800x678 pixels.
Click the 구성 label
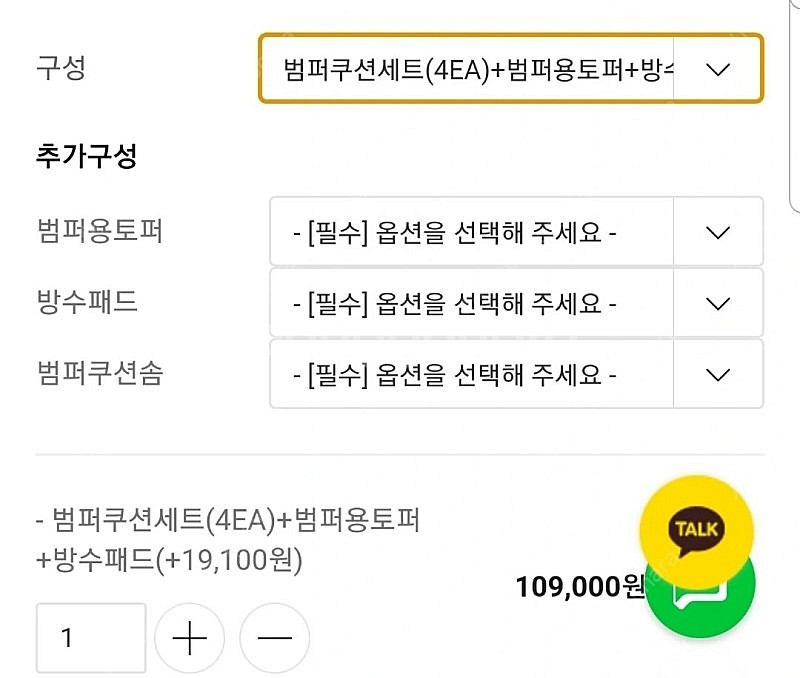click(x=61, y=68)
